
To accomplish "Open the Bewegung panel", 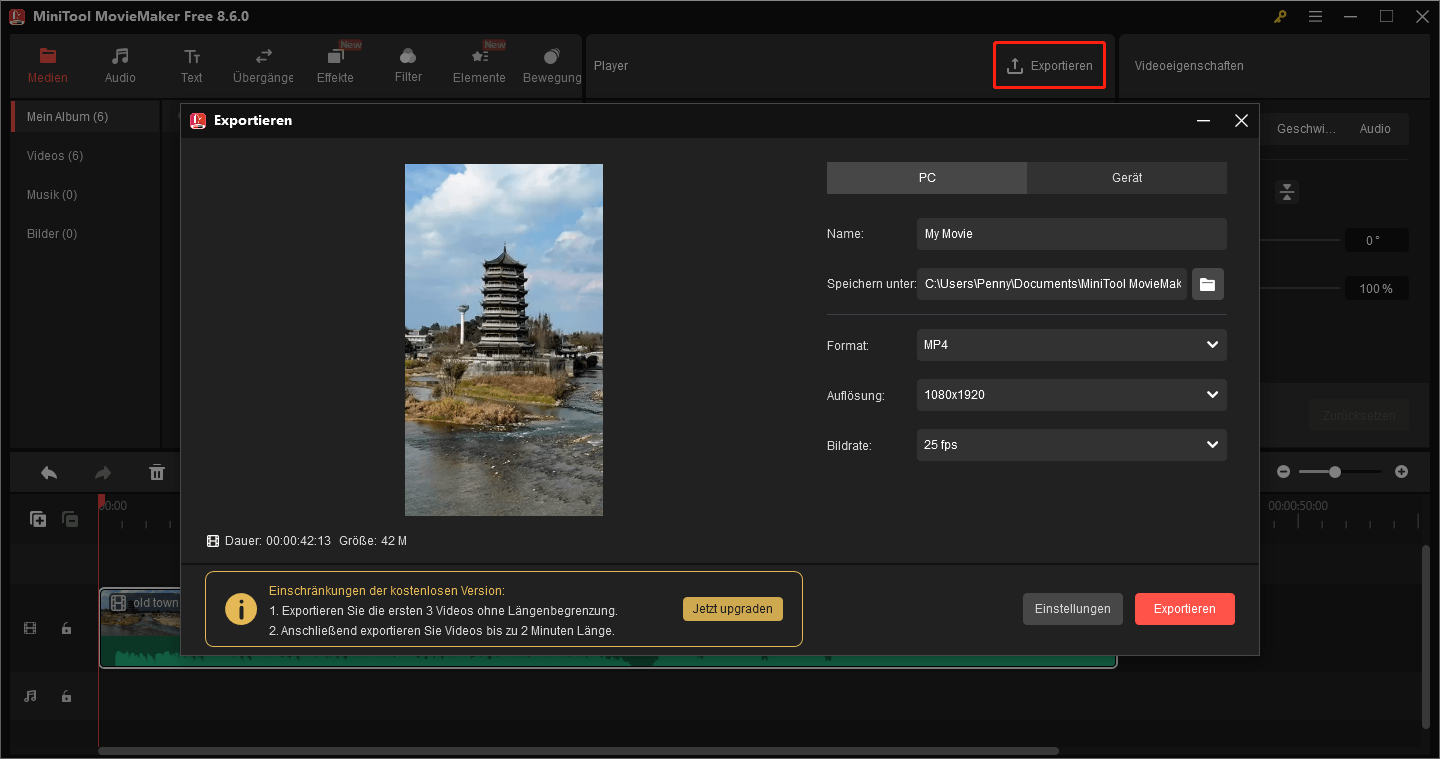I will 551,65.
